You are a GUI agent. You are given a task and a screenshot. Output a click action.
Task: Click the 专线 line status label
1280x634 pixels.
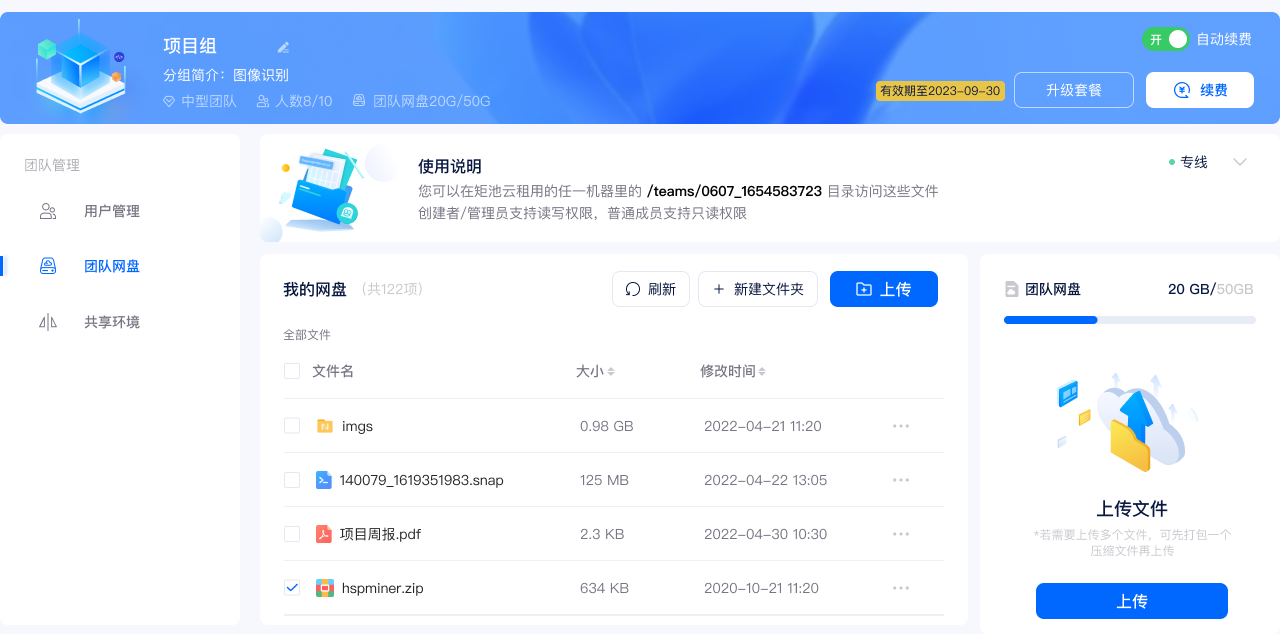tap(1188, 162)
